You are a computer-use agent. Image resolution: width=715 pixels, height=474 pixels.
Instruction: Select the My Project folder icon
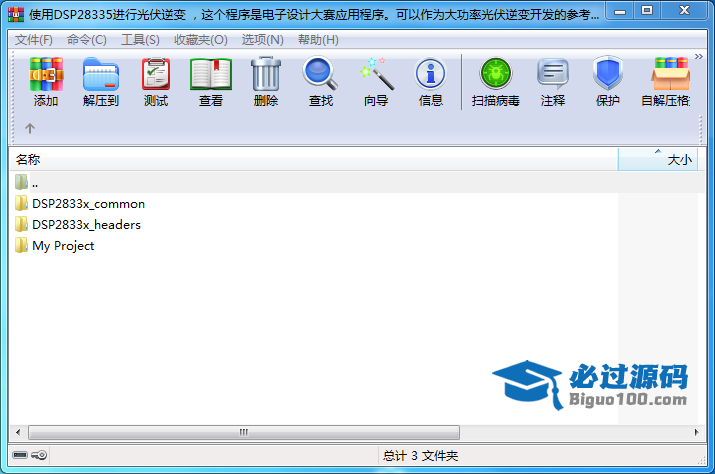21,245
